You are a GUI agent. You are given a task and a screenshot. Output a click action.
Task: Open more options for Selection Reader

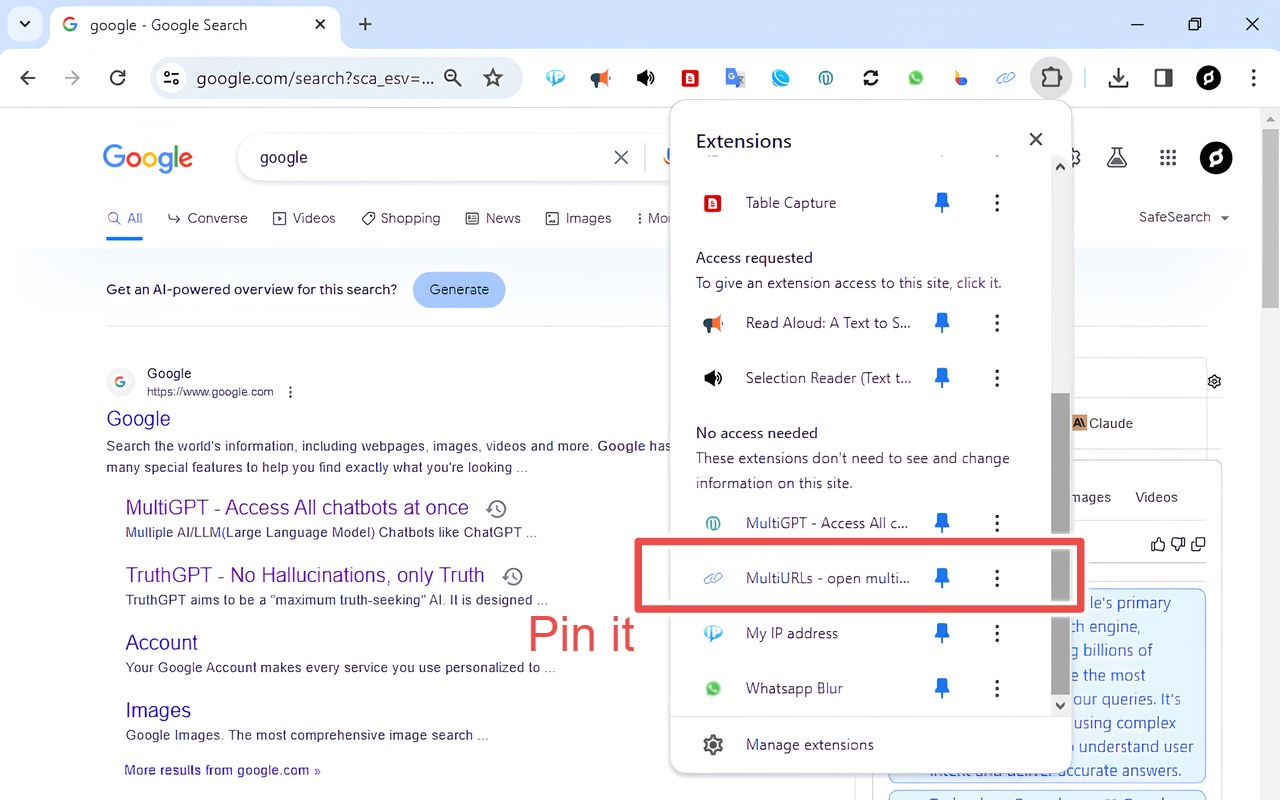pos(997,378)
